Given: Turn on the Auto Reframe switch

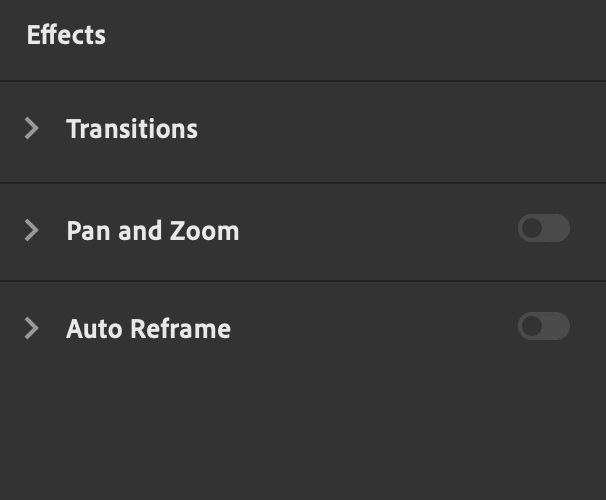Looking at the screenshot, I should (x=543, y=327).
